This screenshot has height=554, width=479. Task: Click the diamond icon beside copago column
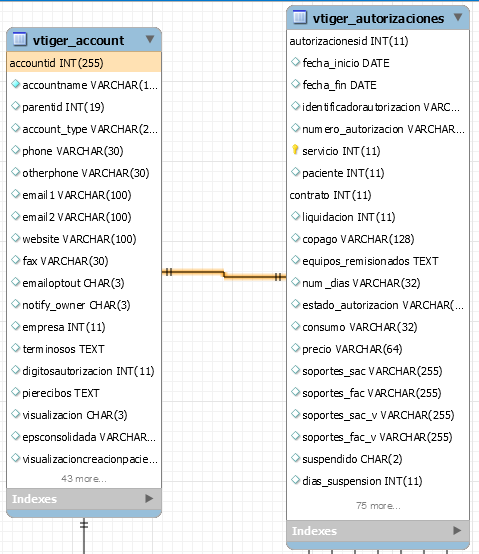(295, 238)
